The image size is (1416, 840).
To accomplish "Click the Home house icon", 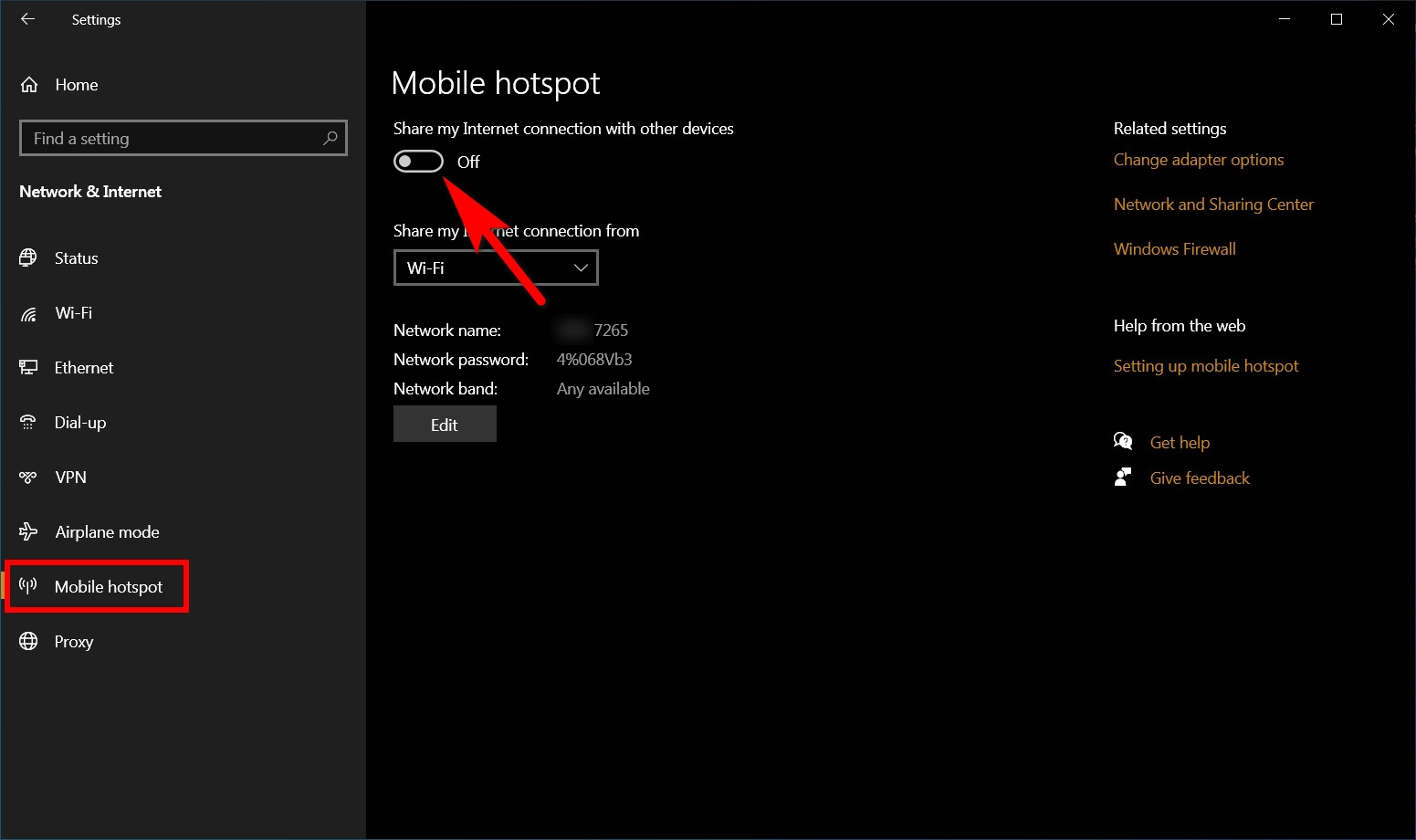I will pos(29,85).
